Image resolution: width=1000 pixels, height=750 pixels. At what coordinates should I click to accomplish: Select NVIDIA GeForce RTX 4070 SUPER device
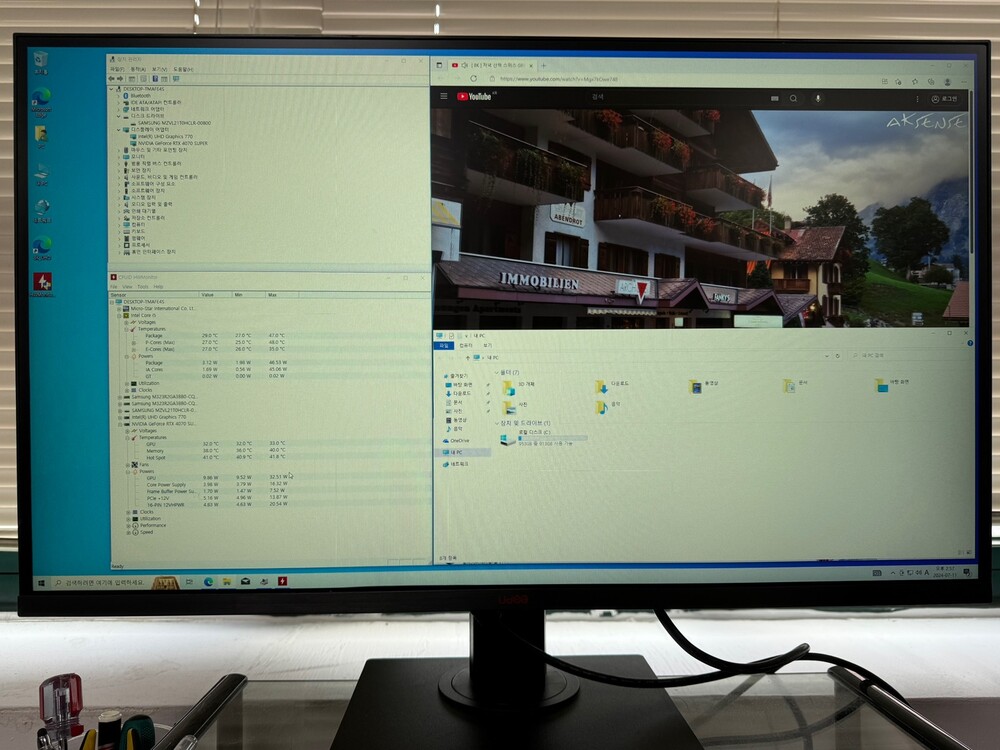pos(173,142)
